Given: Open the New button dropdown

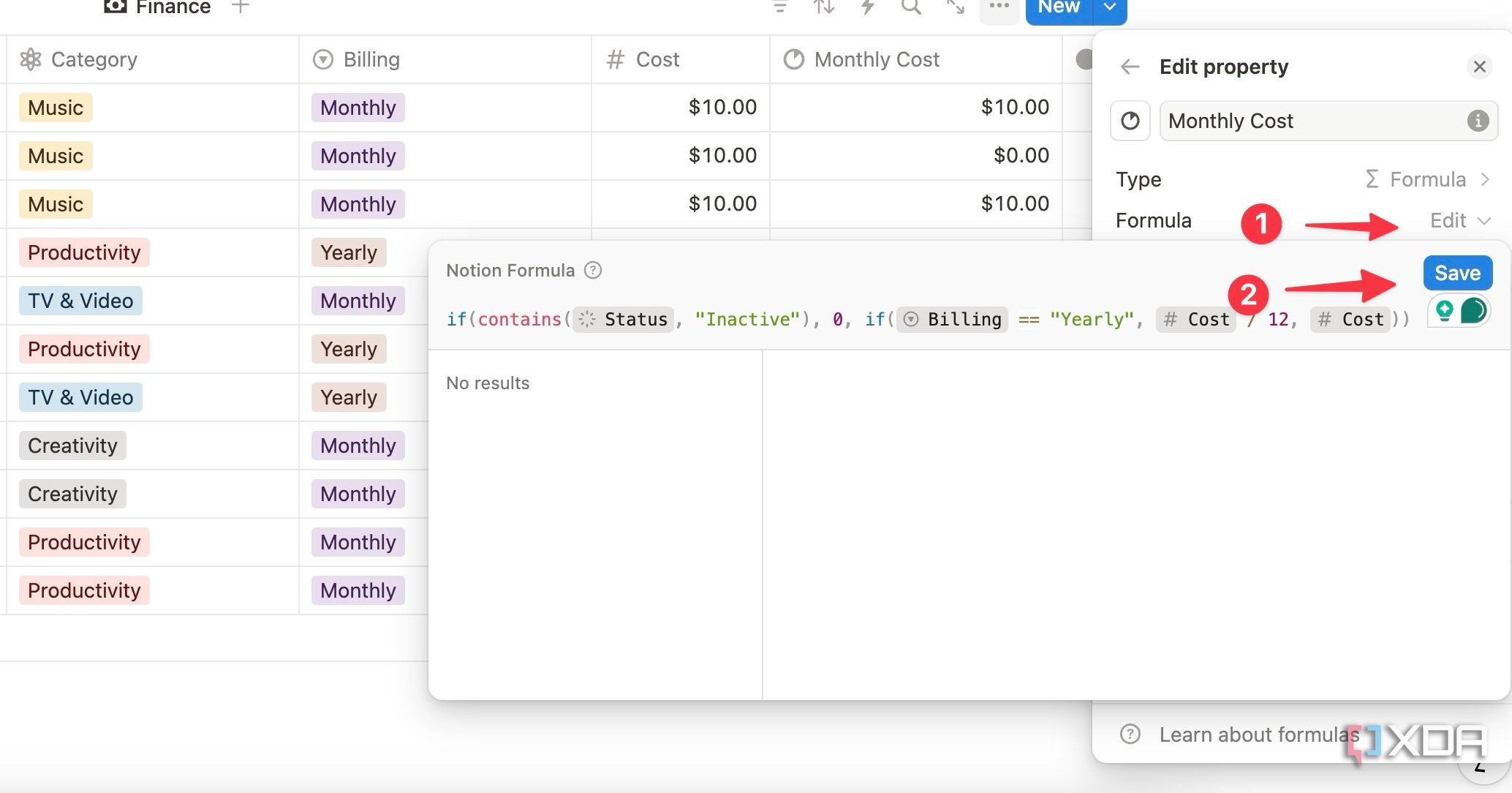Looking at the screenshot, I should tap(1109, 7).
